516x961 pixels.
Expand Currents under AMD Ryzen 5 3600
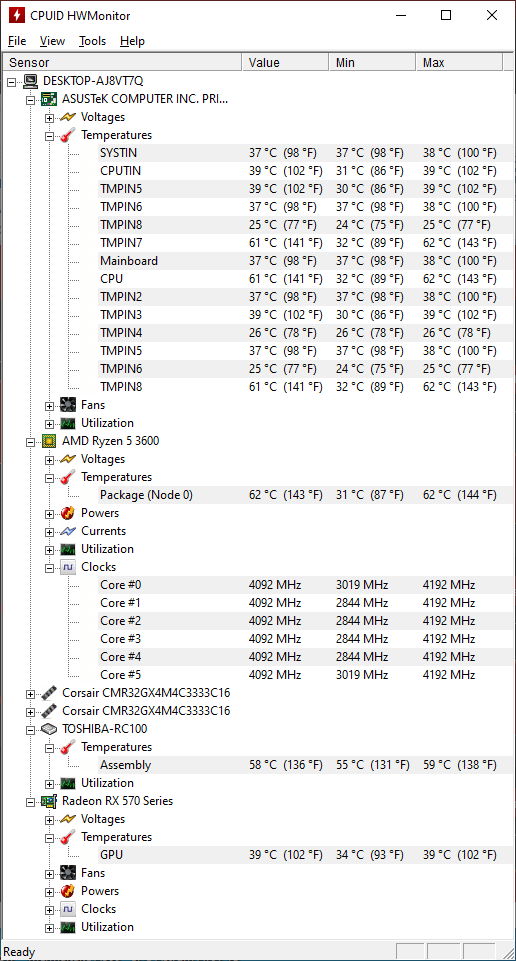(x=50, y=531)
